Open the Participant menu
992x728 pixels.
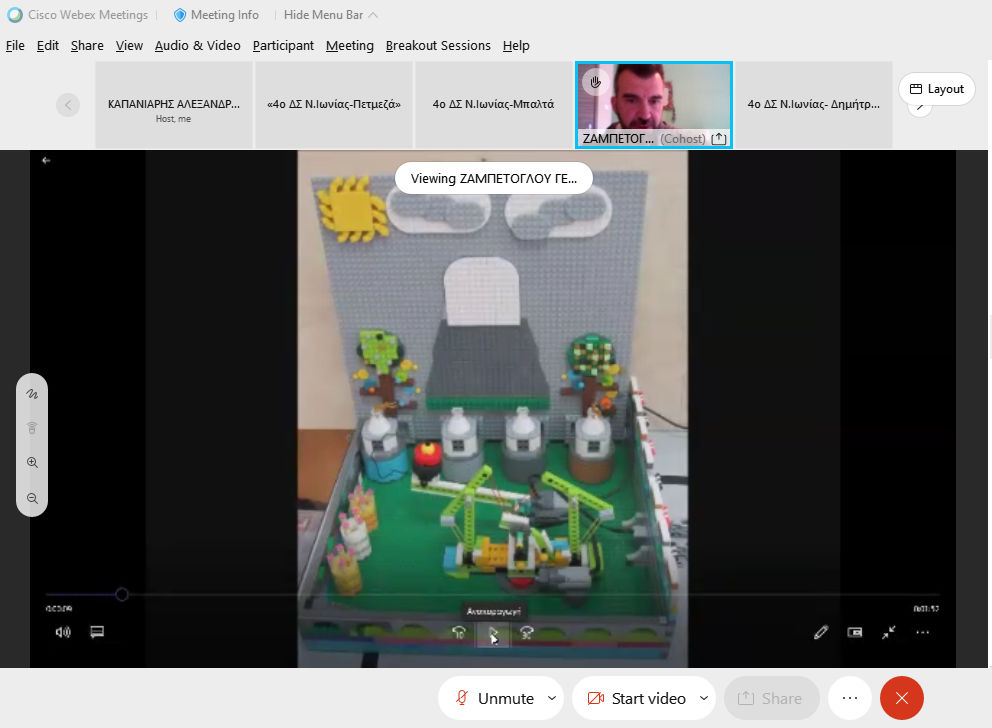pos(283,46)
